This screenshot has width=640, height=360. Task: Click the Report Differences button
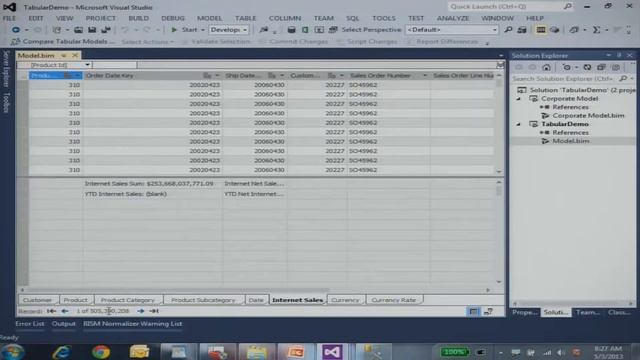442,42
